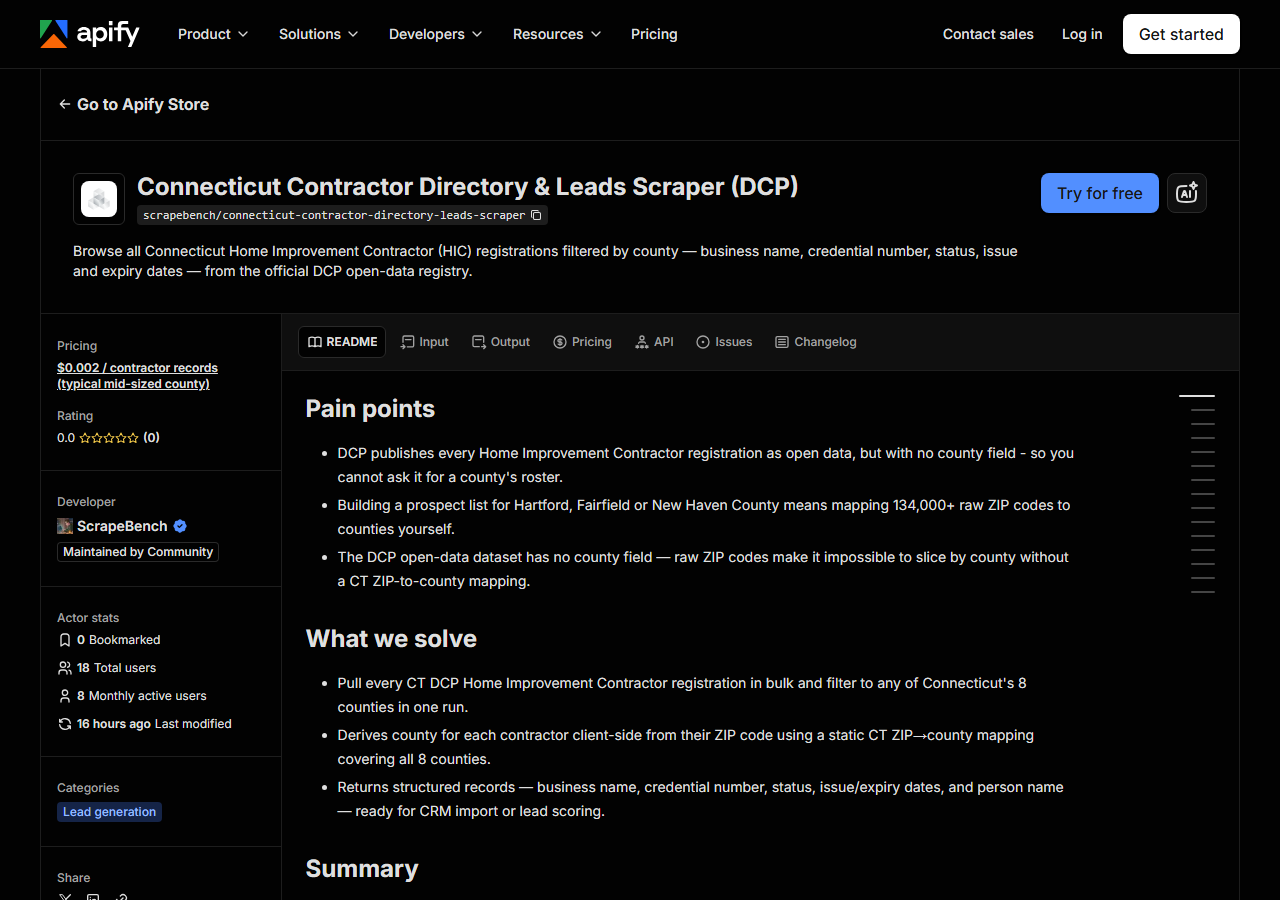The height and width of the screenshot is (900, 1280).
Task: Click the Total users people icon
Action: (x=65, y=668)
